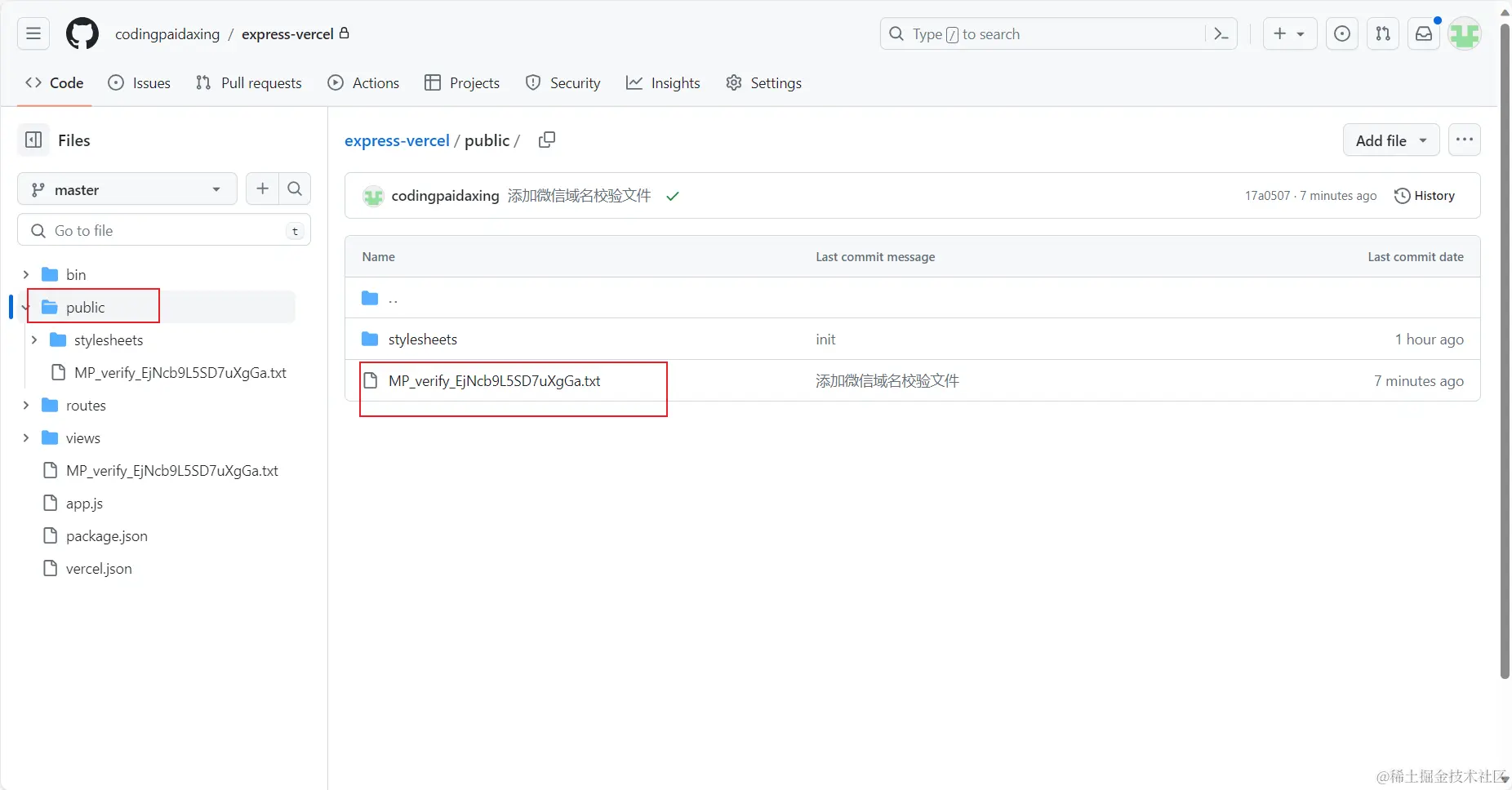Collapse the public folder in file tree
The width and height of the screenshot is (1512, 790).
26,307
